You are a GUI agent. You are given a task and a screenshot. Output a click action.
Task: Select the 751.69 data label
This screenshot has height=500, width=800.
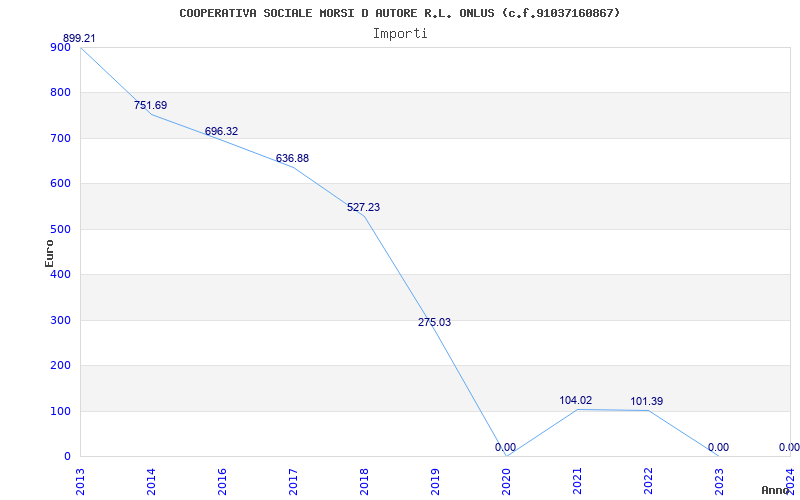[x=151, y=105]
